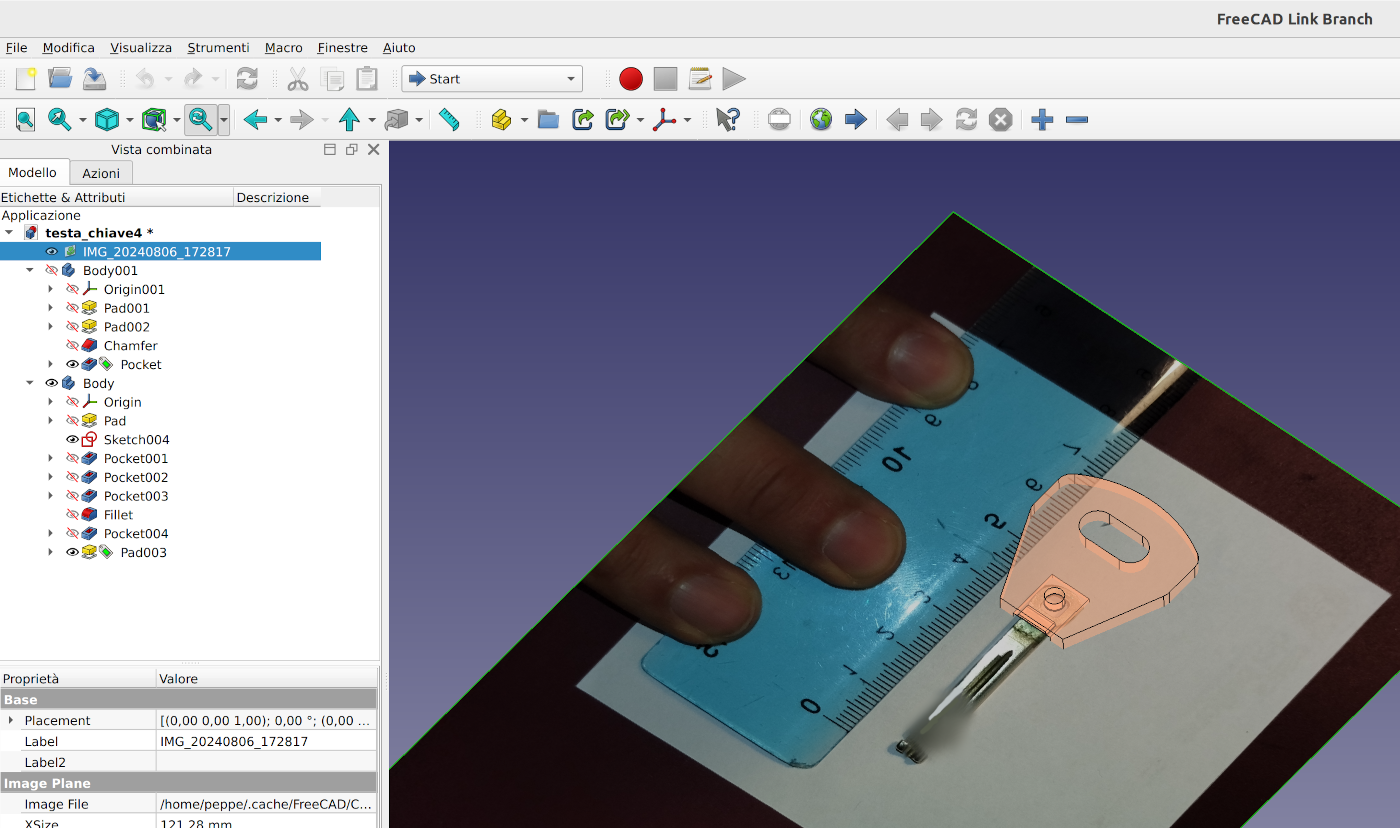Open the Start workbench selector dropdown
This screenshot has width=1400, height=828.
[492, 79]
